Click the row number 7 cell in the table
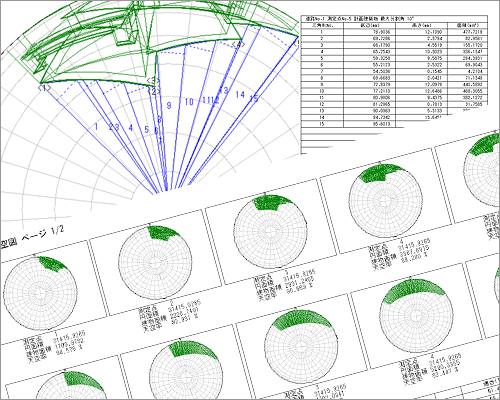Screen dimensions: 500x400 [x=322, y=71]
